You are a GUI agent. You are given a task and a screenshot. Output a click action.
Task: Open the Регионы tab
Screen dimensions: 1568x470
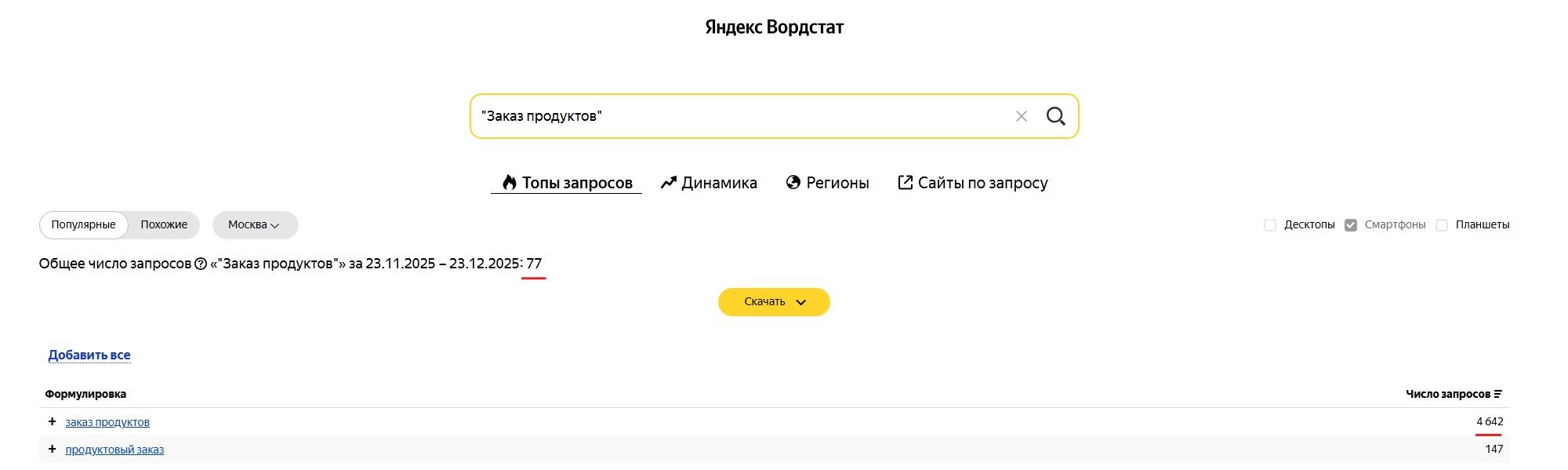[x=827, y=183]
